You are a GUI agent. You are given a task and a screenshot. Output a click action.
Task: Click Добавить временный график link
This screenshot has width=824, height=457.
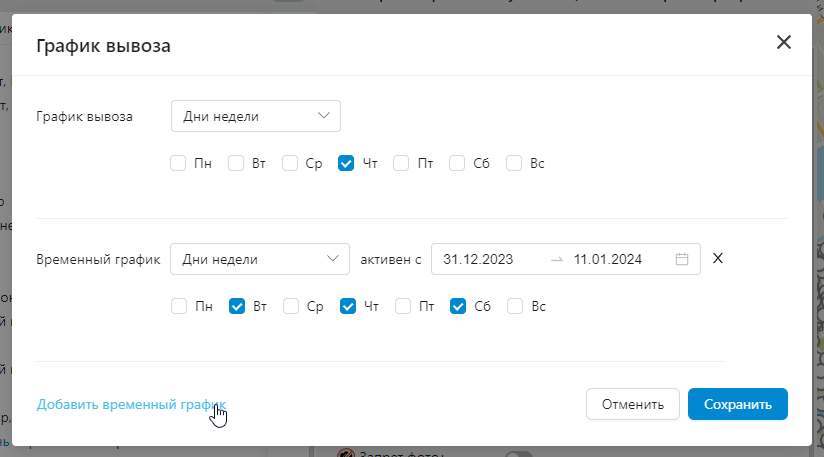click(x=130, y=404)
